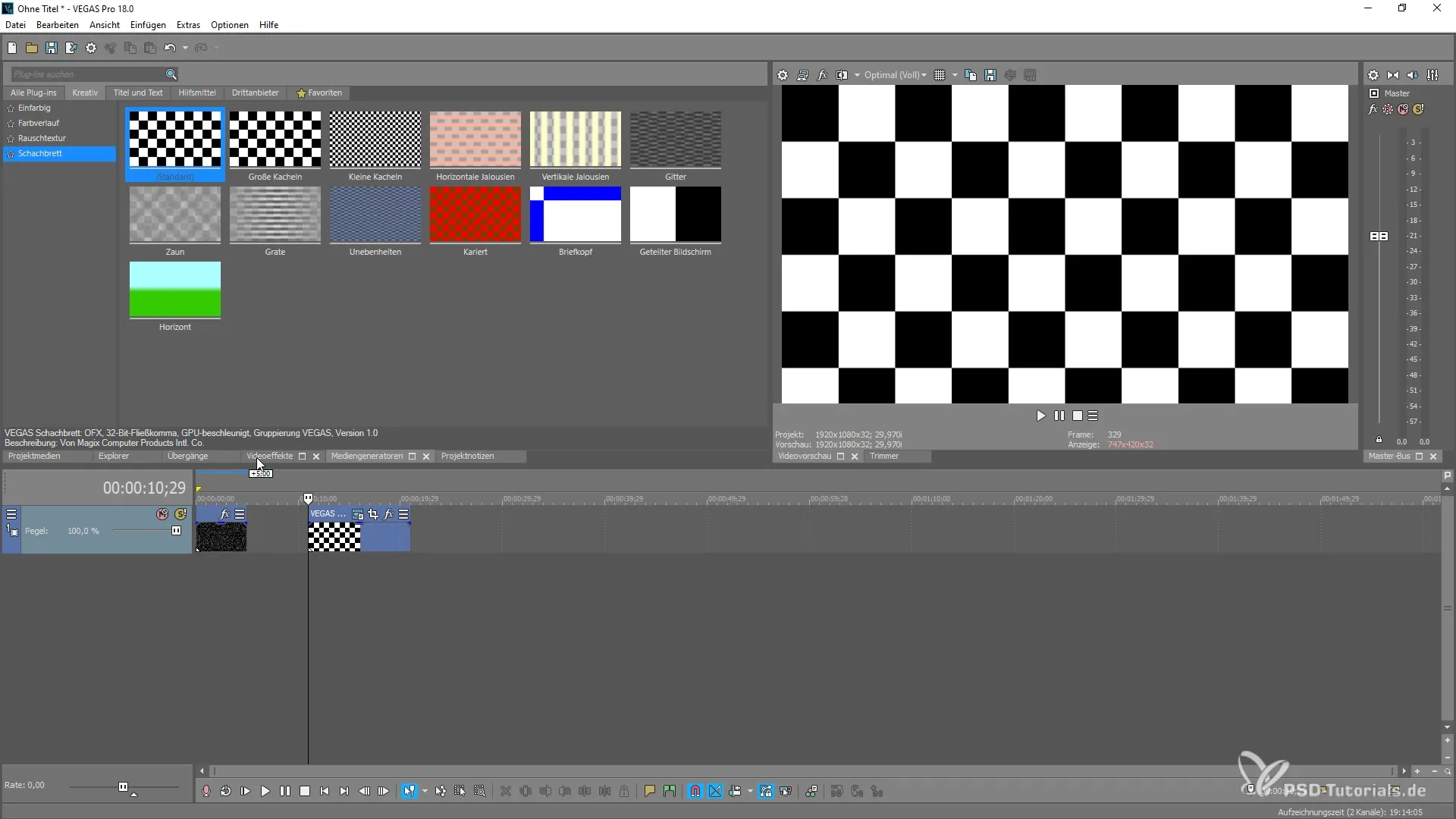Open pan/crop on the VEGAS checkerboard clip
The width and height of the screenshot is (1456, 819).
(373, 514)
